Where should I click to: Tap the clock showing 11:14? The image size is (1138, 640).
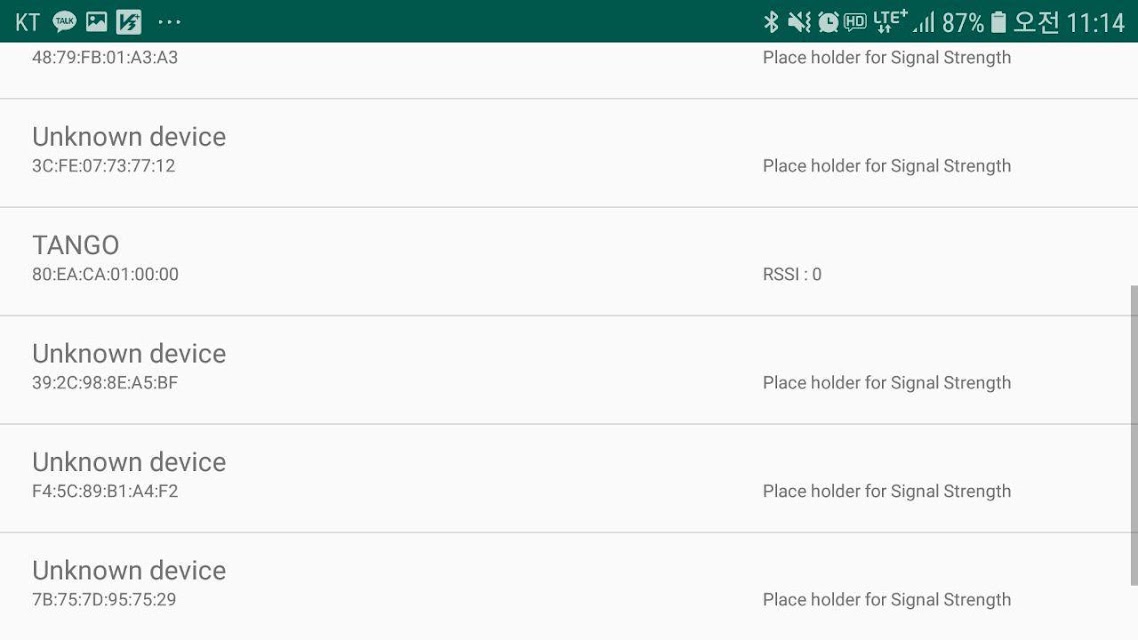1096,22
